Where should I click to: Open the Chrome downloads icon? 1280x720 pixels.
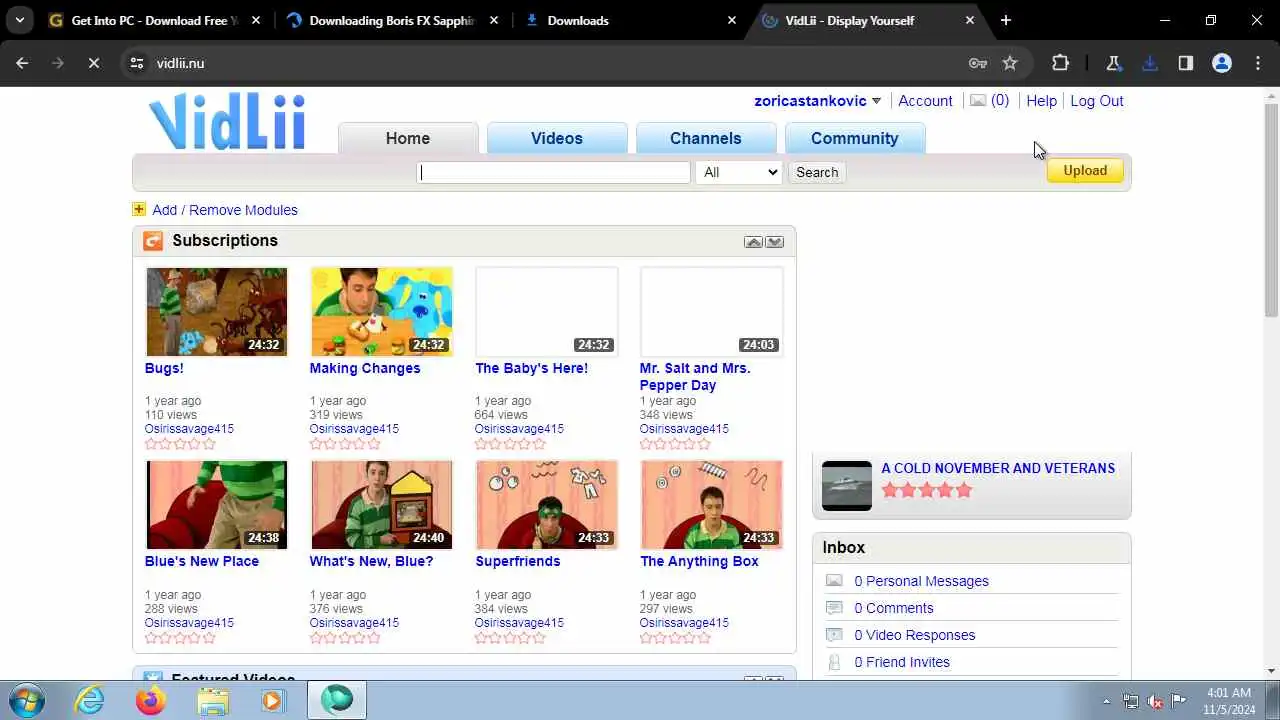[x=1149, y=63]
